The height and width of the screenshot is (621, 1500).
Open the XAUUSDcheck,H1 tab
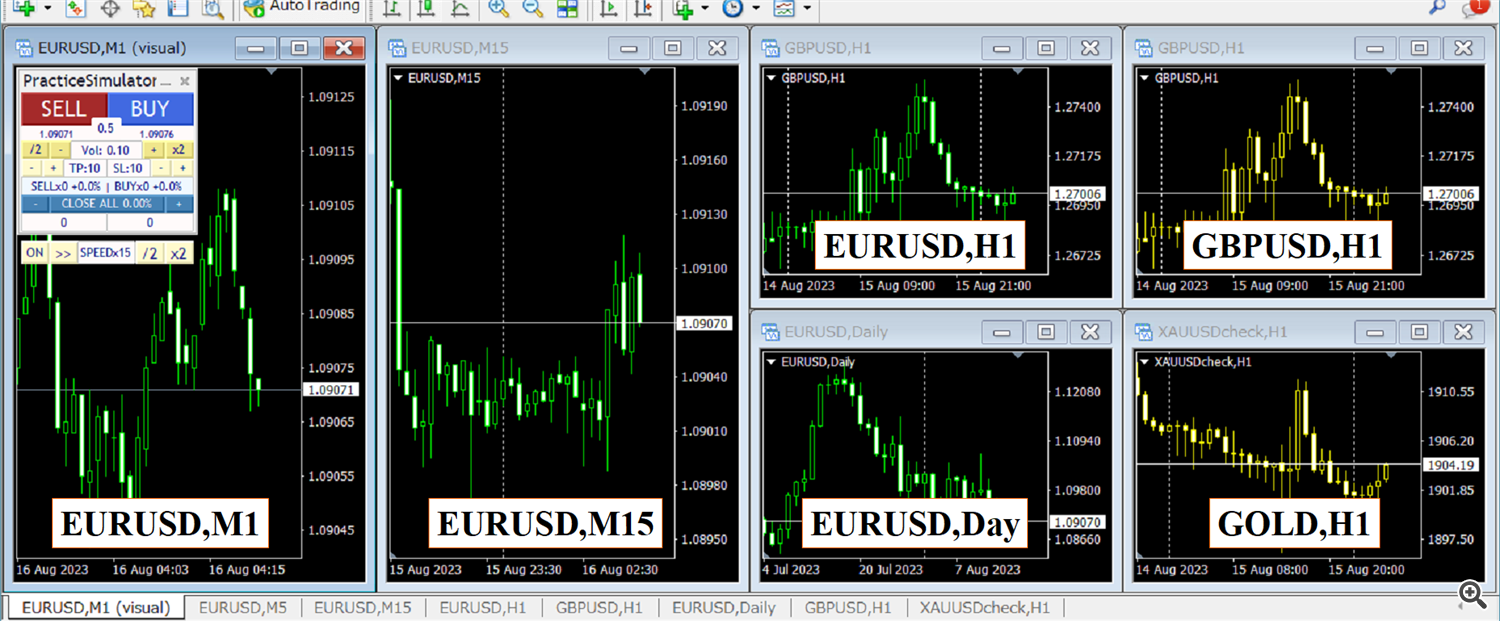coord(984,607)
